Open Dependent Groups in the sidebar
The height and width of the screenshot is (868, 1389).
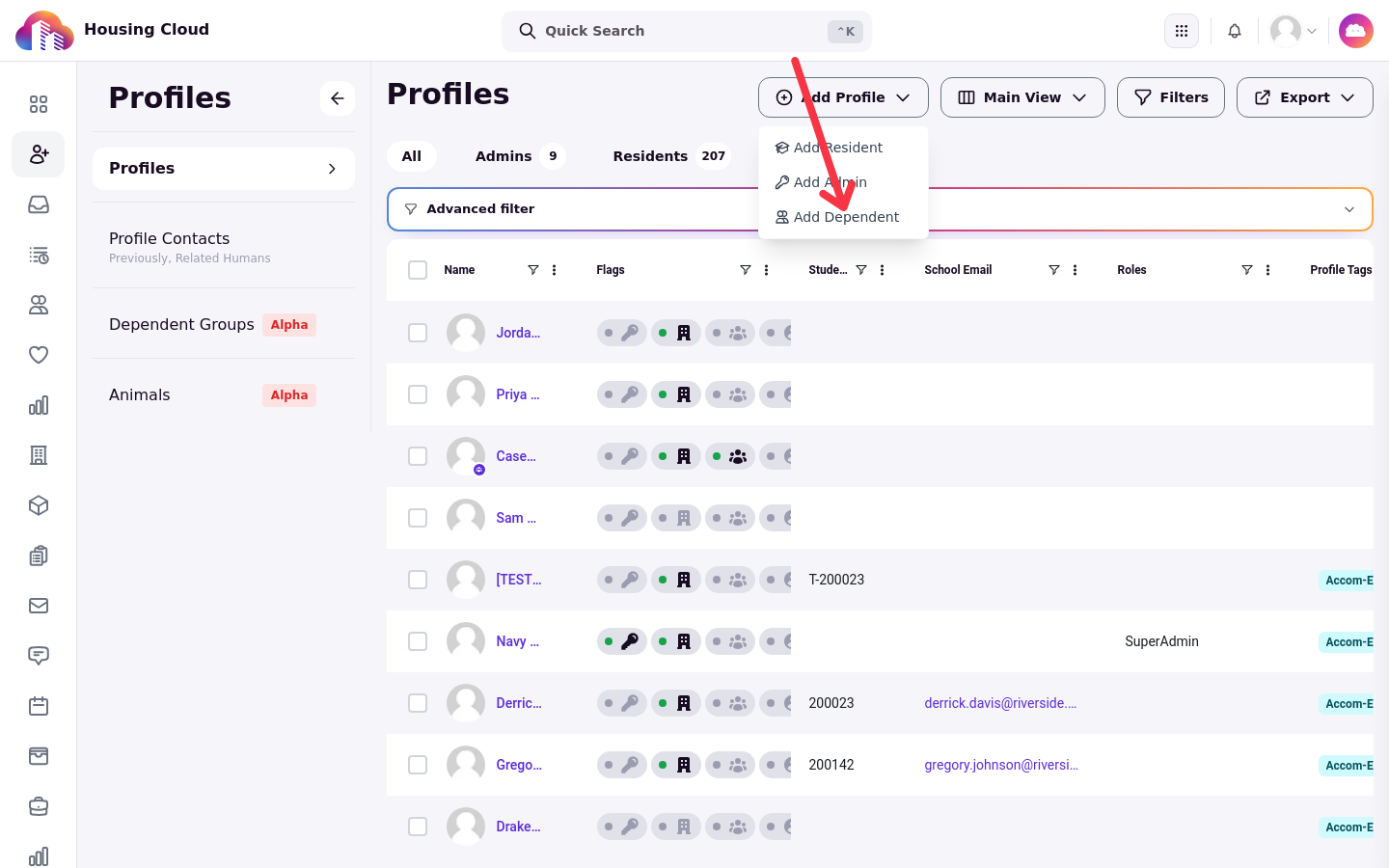click(x=181, y=324)
